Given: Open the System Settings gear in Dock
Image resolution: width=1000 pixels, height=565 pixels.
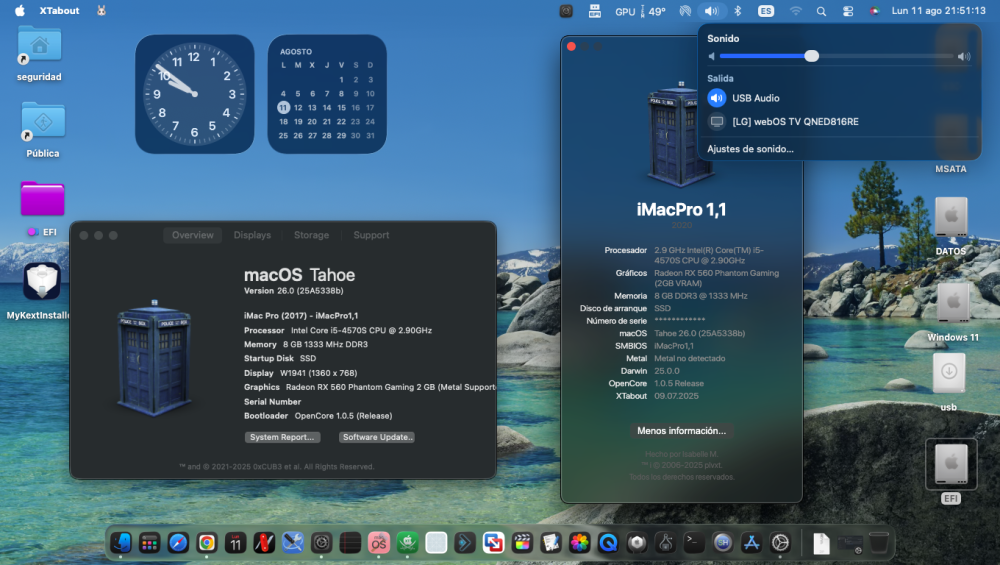Looking at the screenshot, I should (780, 543).
